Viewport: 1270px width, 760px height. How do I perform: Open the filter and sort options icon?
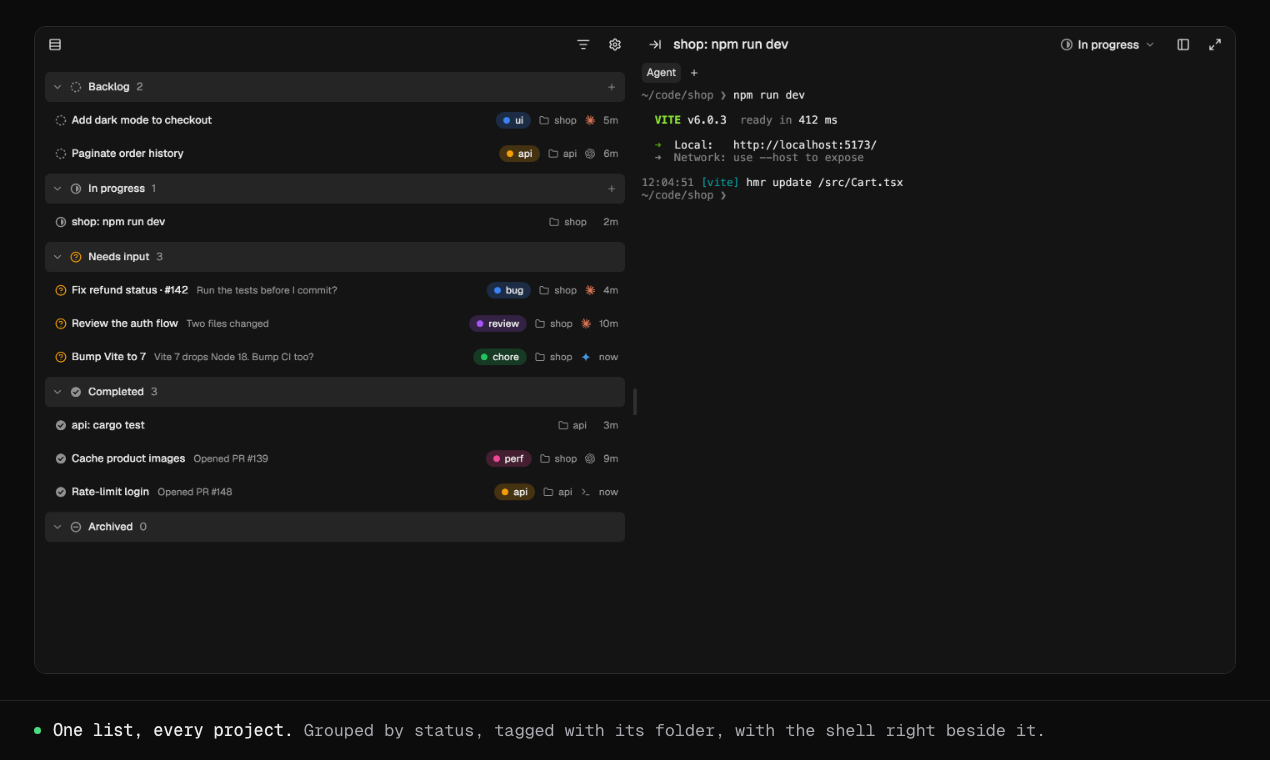[583, 45]
